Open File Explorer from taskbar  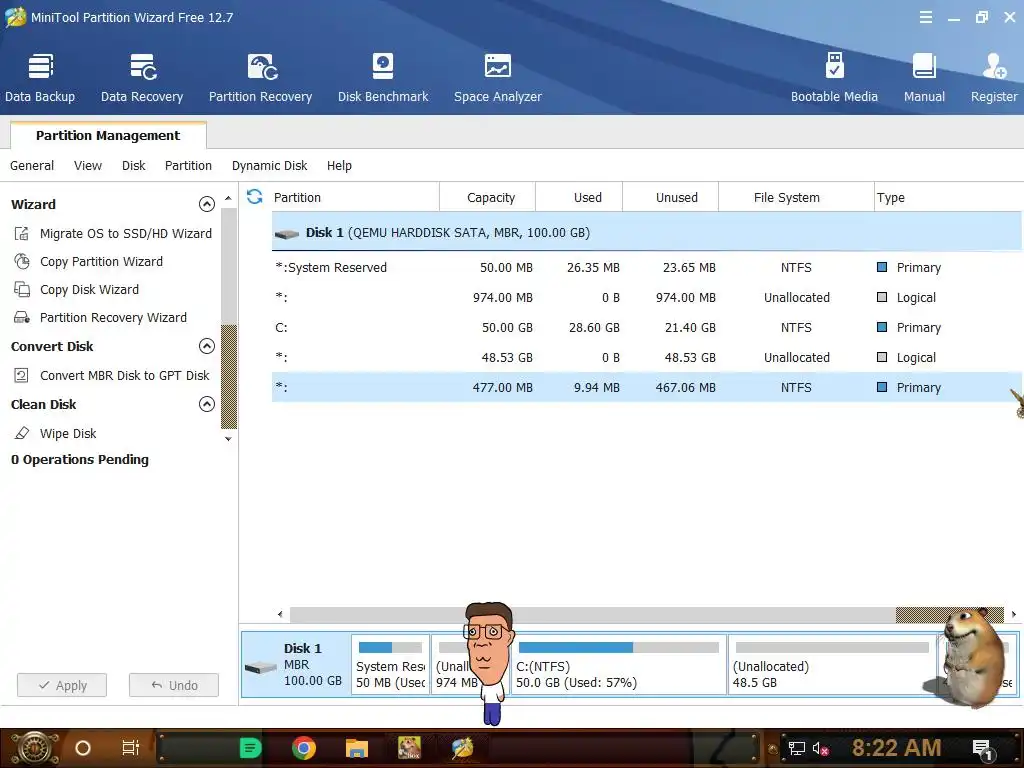(x=357, y=748)
